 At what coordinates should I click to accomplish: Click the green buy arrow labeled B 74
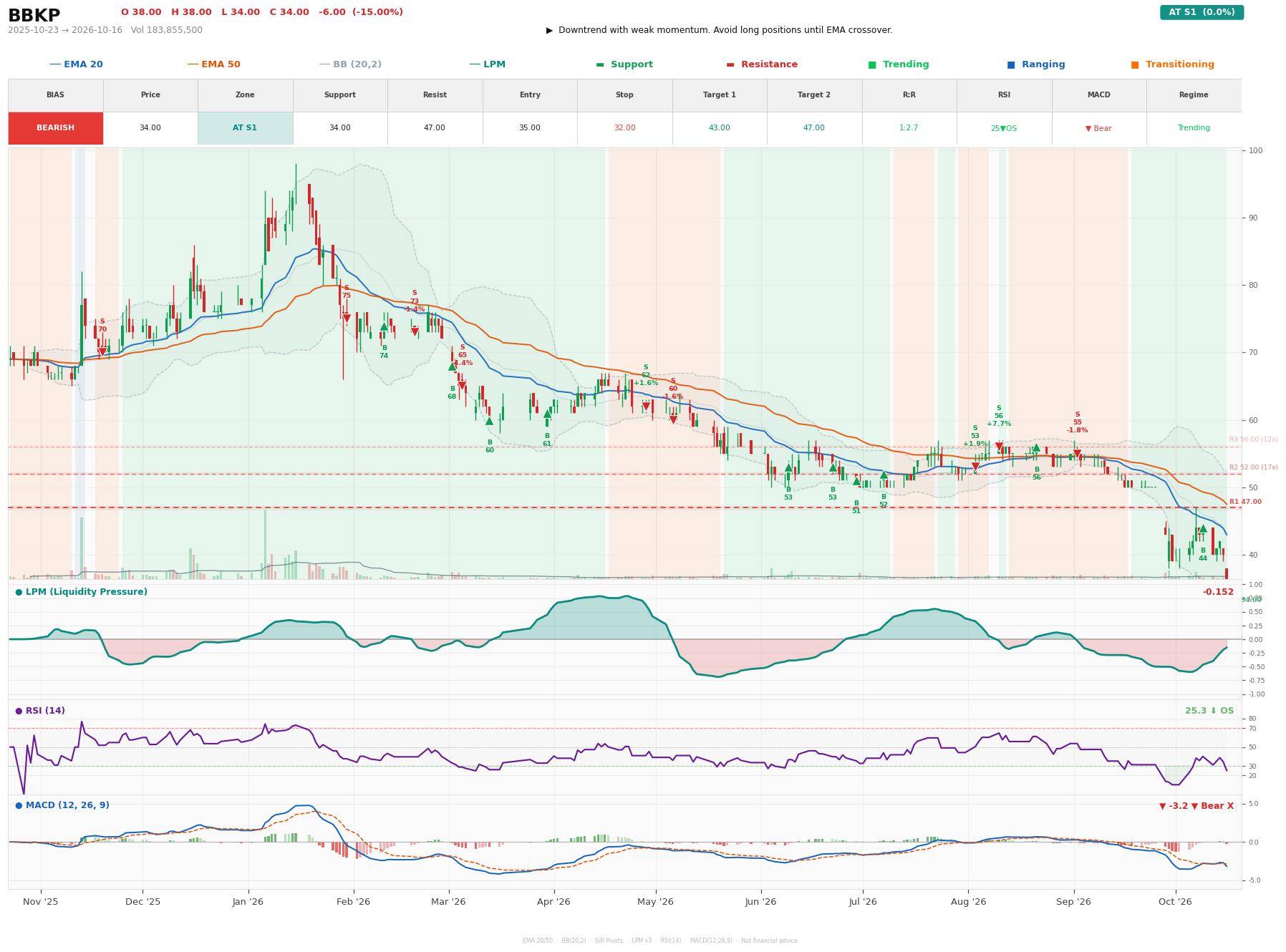tap(384, 327)
